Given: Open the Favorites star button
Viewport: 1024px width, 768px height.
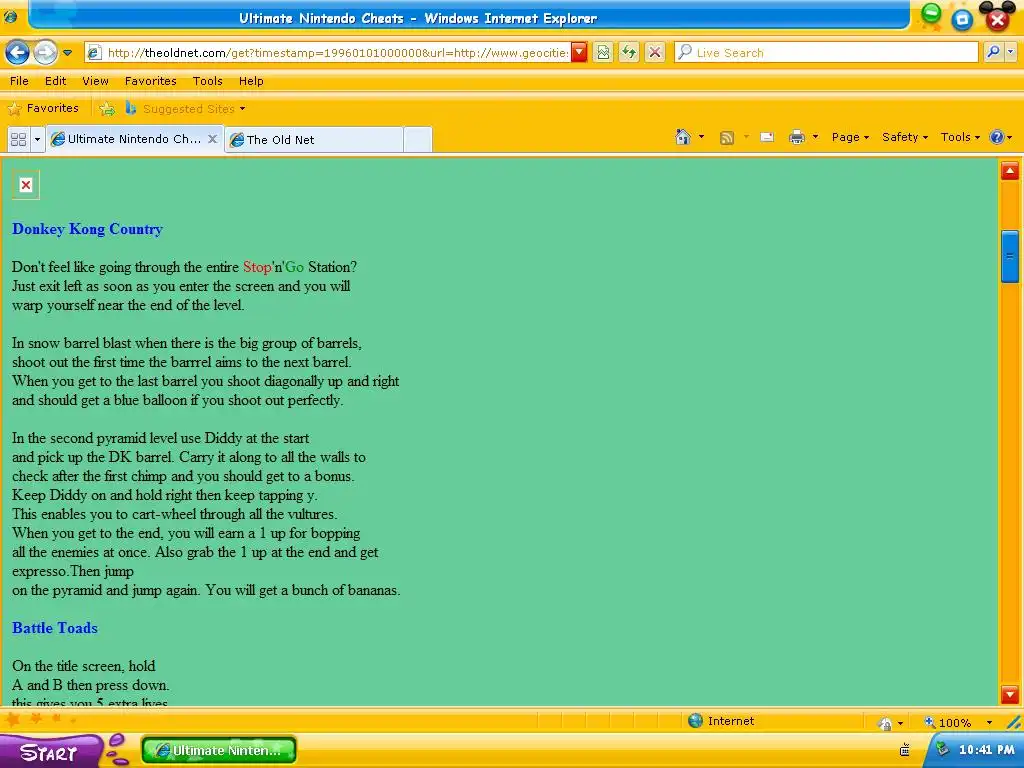Looking at the screenshot, I should coord(43,108).
